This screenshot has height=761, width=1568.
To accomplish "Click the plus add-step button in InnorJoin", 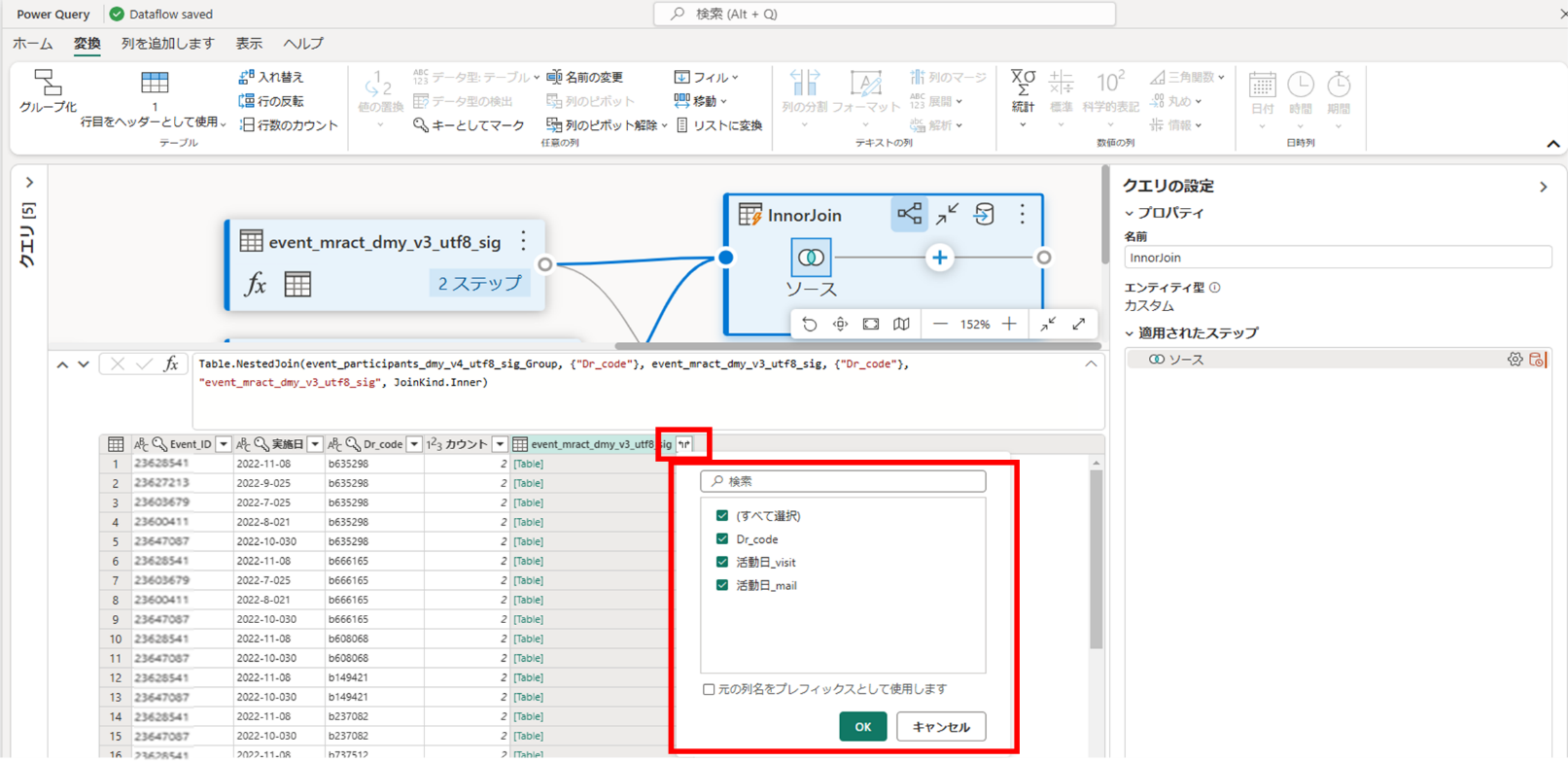I will point(939,258).
